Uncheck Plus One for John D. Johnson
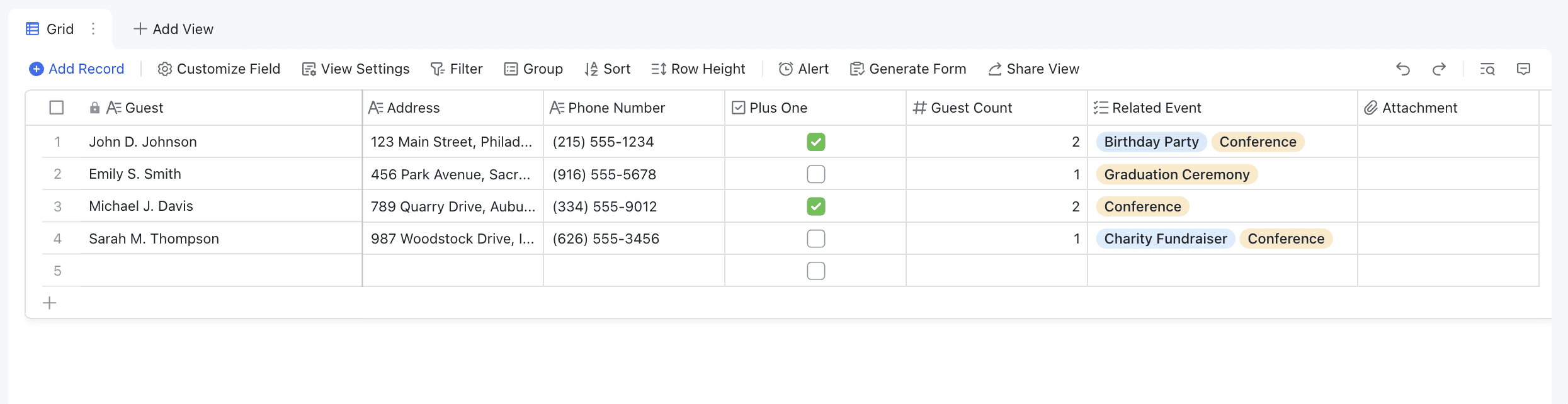Image resolution: width=1568 pixels, height=404 pixels. pos(815,142)
